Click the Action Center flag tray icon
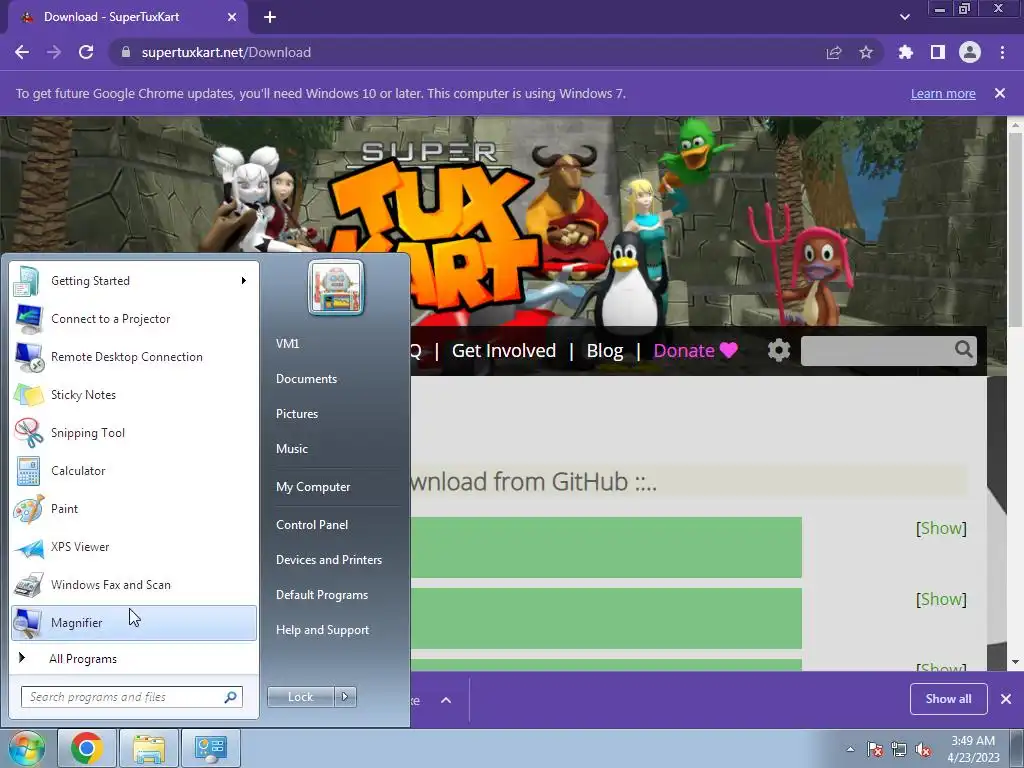This screenshot has height=768, width=1024. (x=875, y=749)
